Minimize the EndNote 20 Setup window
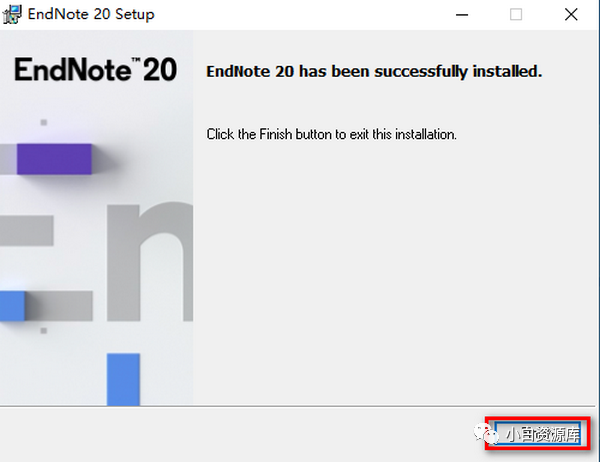This screenshot has width=600, height=462. (x=462, y=15)
